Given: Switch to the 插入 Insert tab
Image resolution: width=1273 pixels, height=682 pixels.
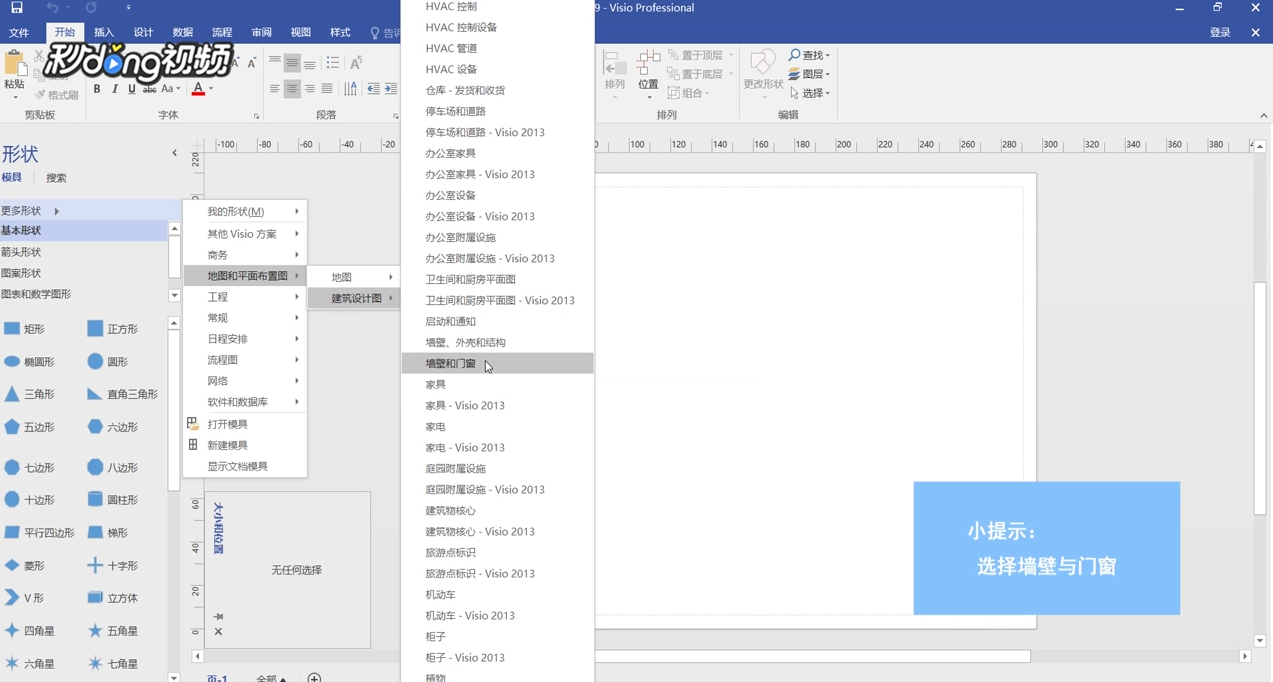Looking at the screenshot, I should tap(104, 33).
